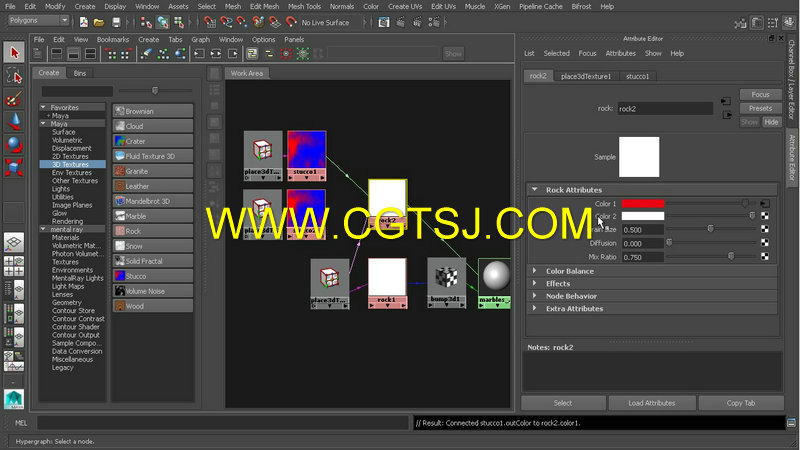Click Hypershade input connections icon
This screenshot has height=450, width=800.
(x=199, y=53)
